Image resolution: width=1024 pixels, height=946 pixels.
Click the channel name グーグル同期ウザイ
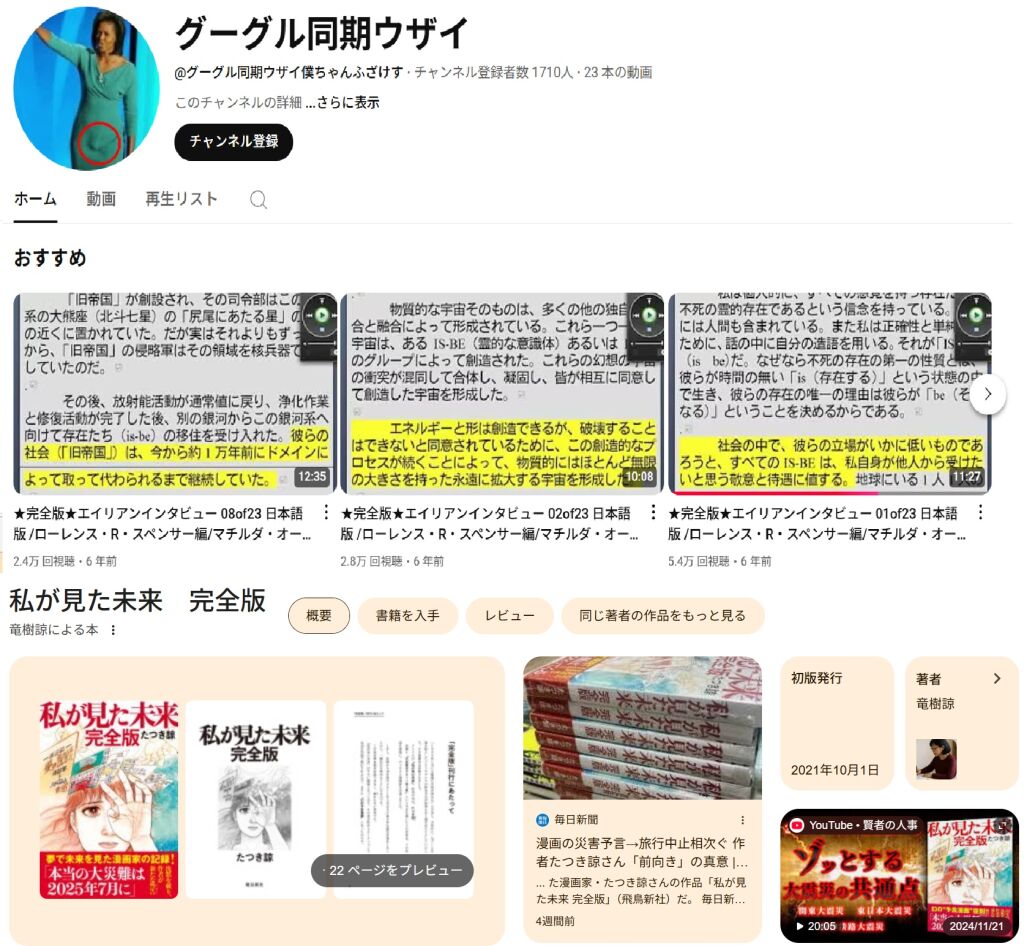(322, 33)
